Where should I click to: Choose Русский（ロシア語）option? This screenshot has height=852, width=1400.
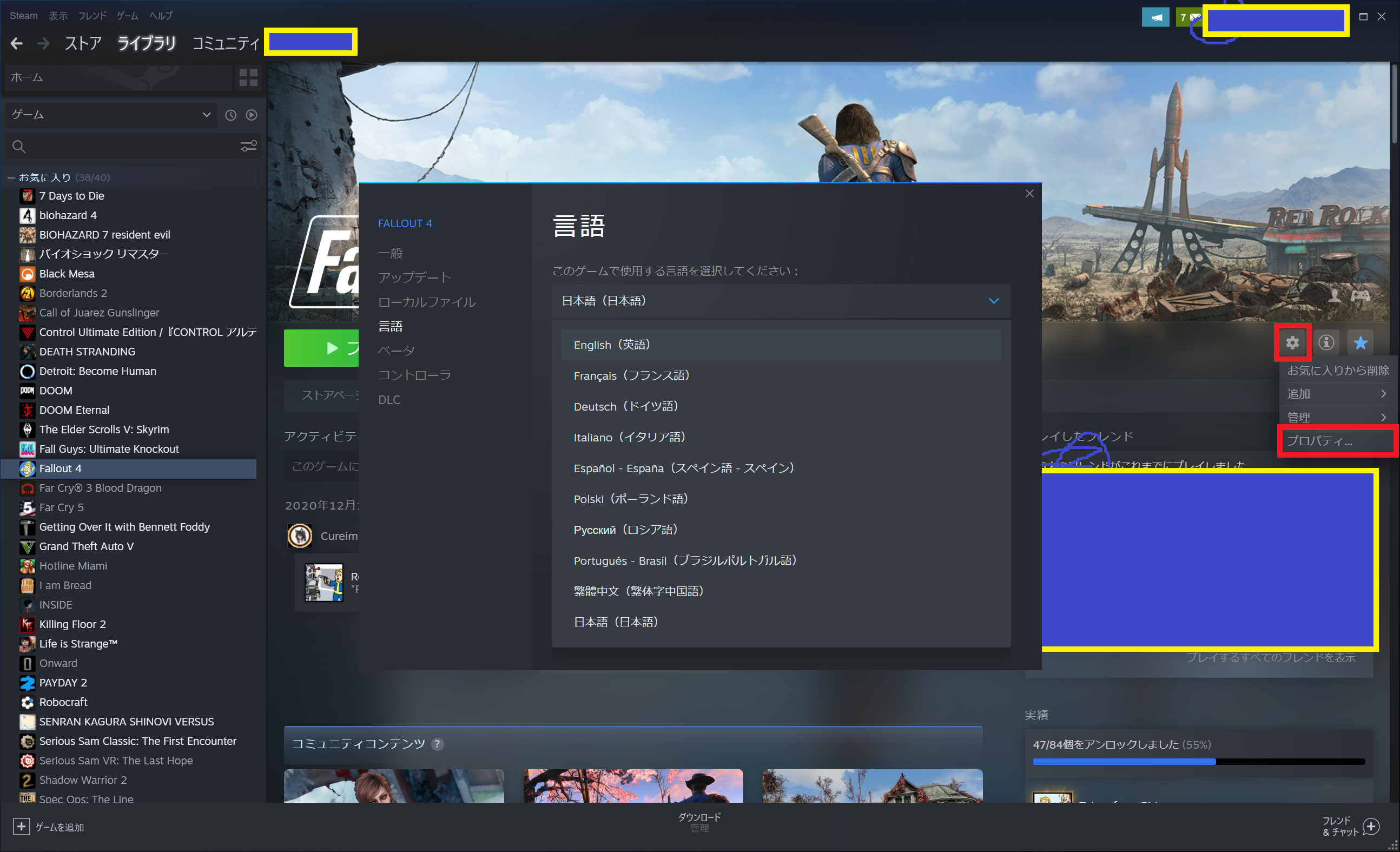781,530
